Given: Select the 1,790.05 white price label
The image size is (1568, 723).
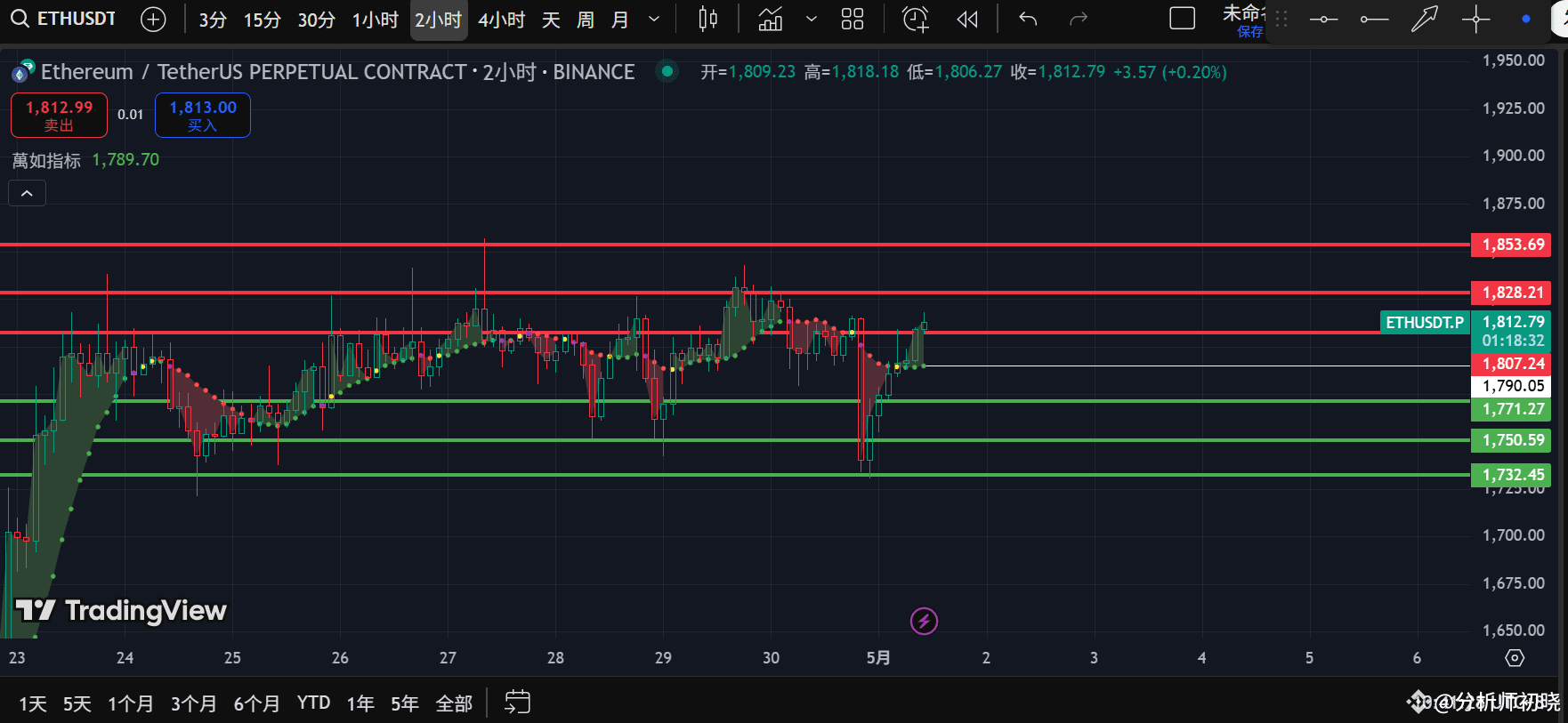Looking at the screenshot, I should click(1511, 386).
